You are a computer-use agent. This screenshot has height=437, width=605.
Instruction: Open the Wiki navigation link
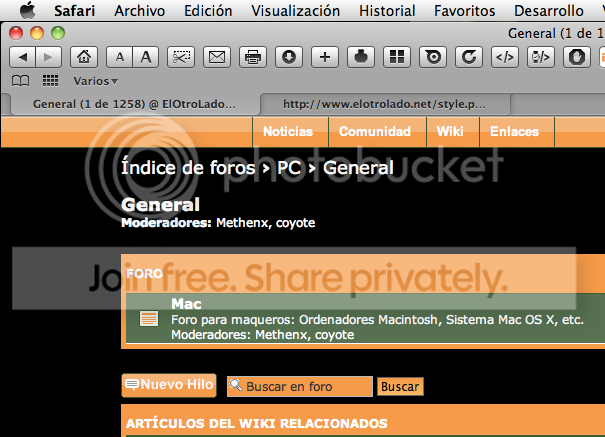click(449, 131)
